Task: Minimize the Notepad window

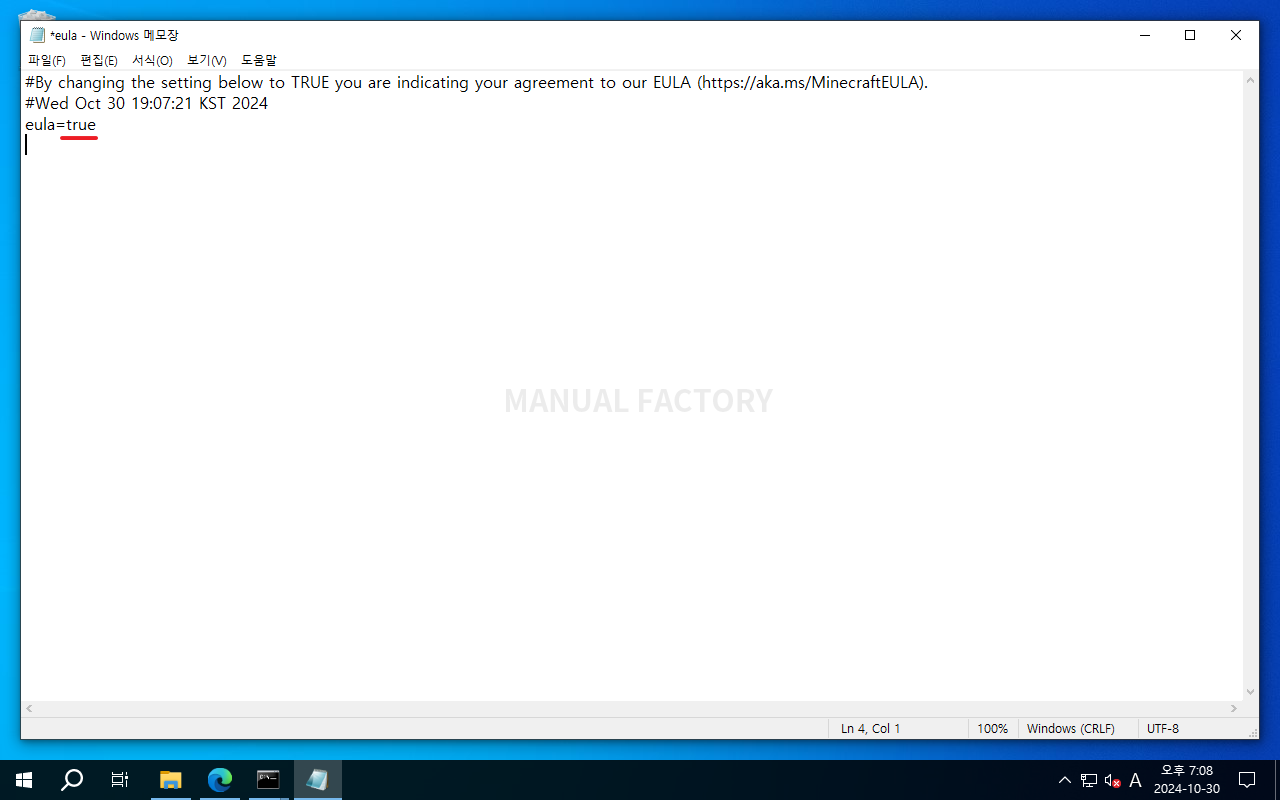Action: tap(1144, 35)
